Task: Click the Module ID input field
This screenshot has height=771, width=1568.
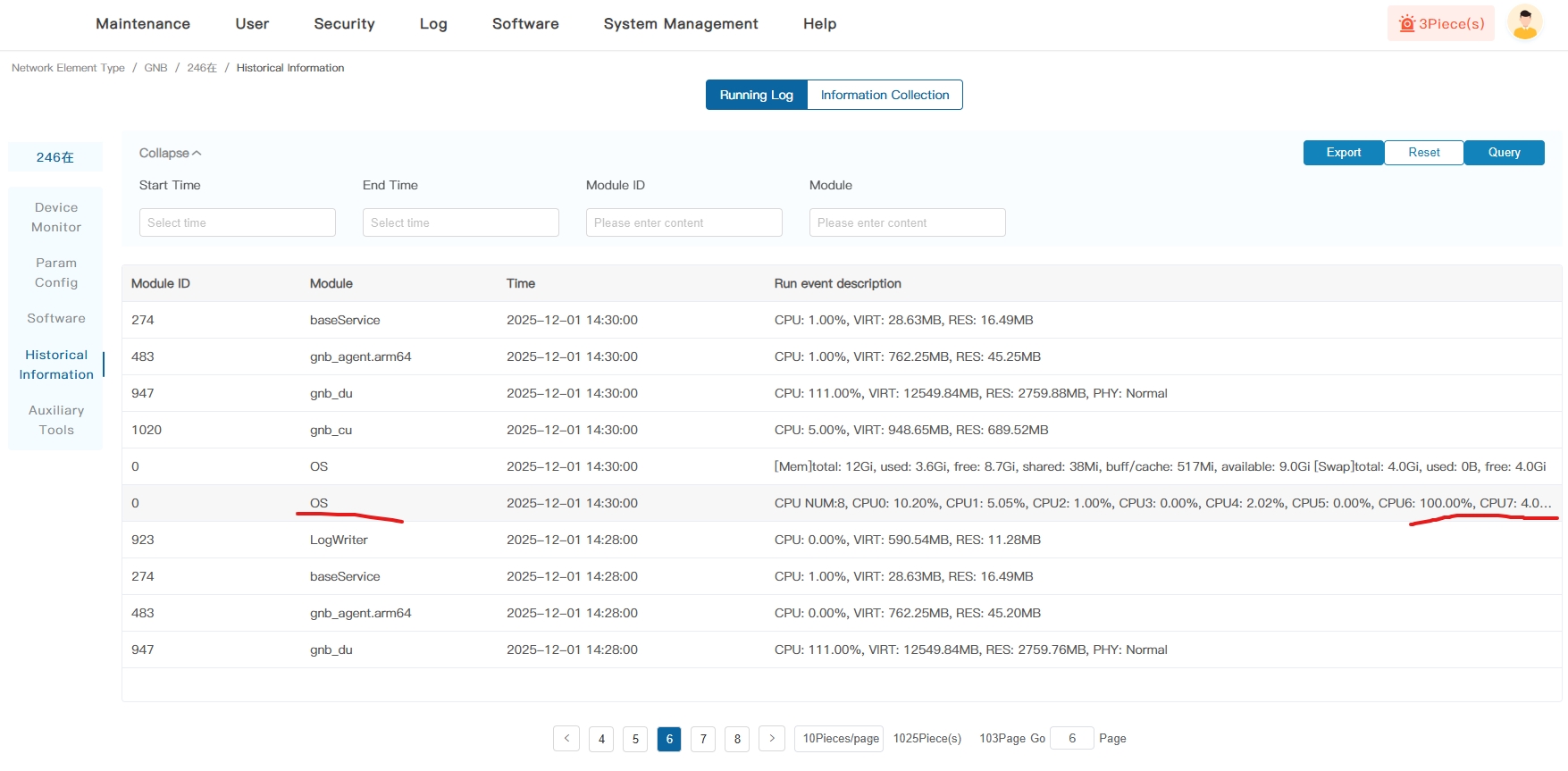Action: 684,222
